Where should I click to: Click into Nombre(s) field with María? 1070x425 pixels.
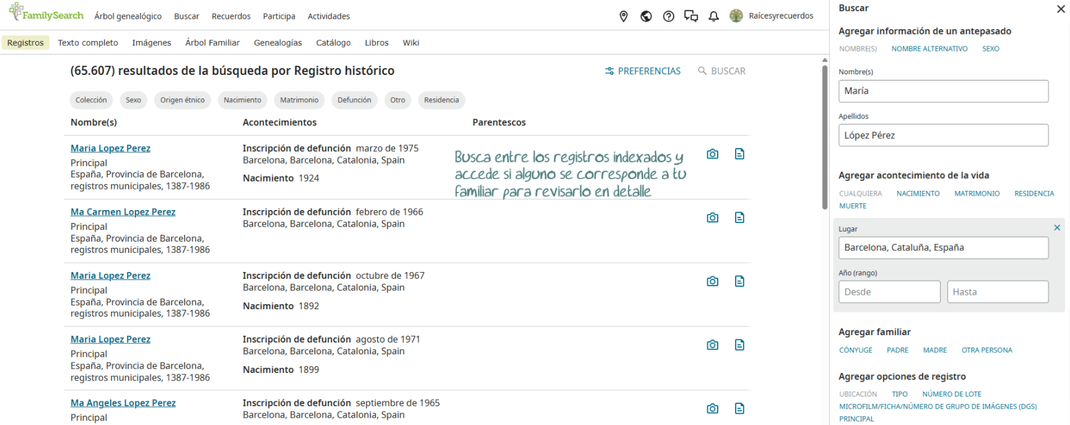coord(943,91)
